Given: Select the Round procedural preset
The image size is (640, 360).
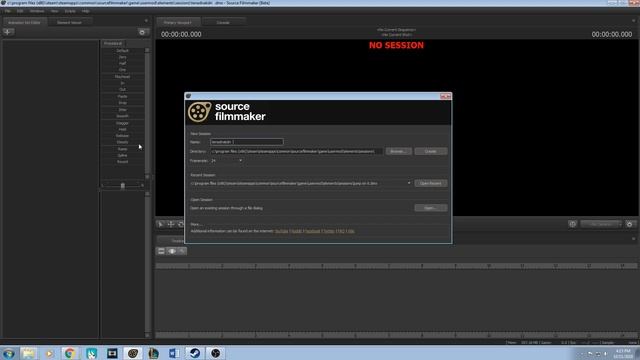Looking at the screenshot, I should click(x=122, y=162).
